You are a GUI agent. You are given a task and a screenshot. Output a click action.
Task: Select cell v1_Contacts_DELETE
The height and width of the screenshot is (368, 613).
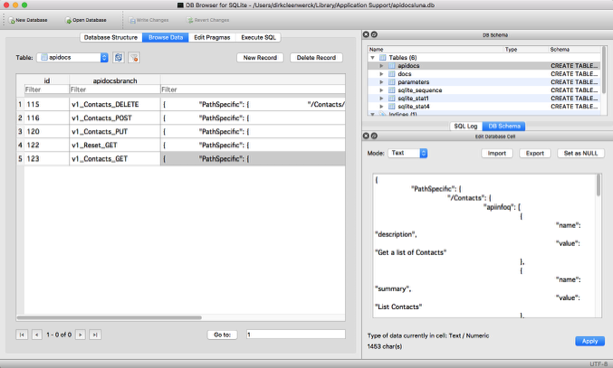pyautogui.click(x=115, y=104)
